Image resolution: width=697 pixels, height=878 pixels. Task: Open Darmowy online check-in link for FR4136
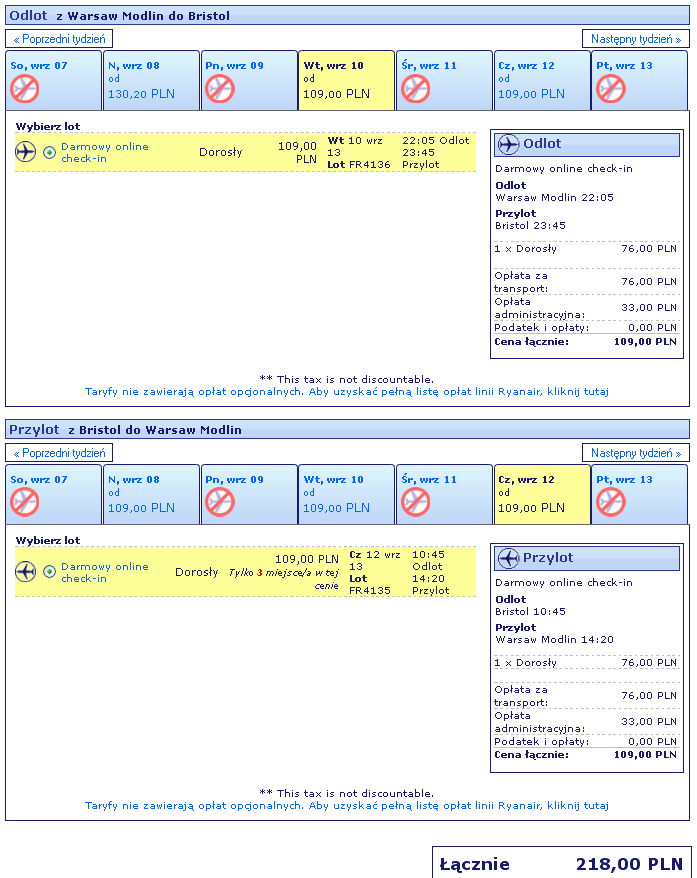click(105, 152)
